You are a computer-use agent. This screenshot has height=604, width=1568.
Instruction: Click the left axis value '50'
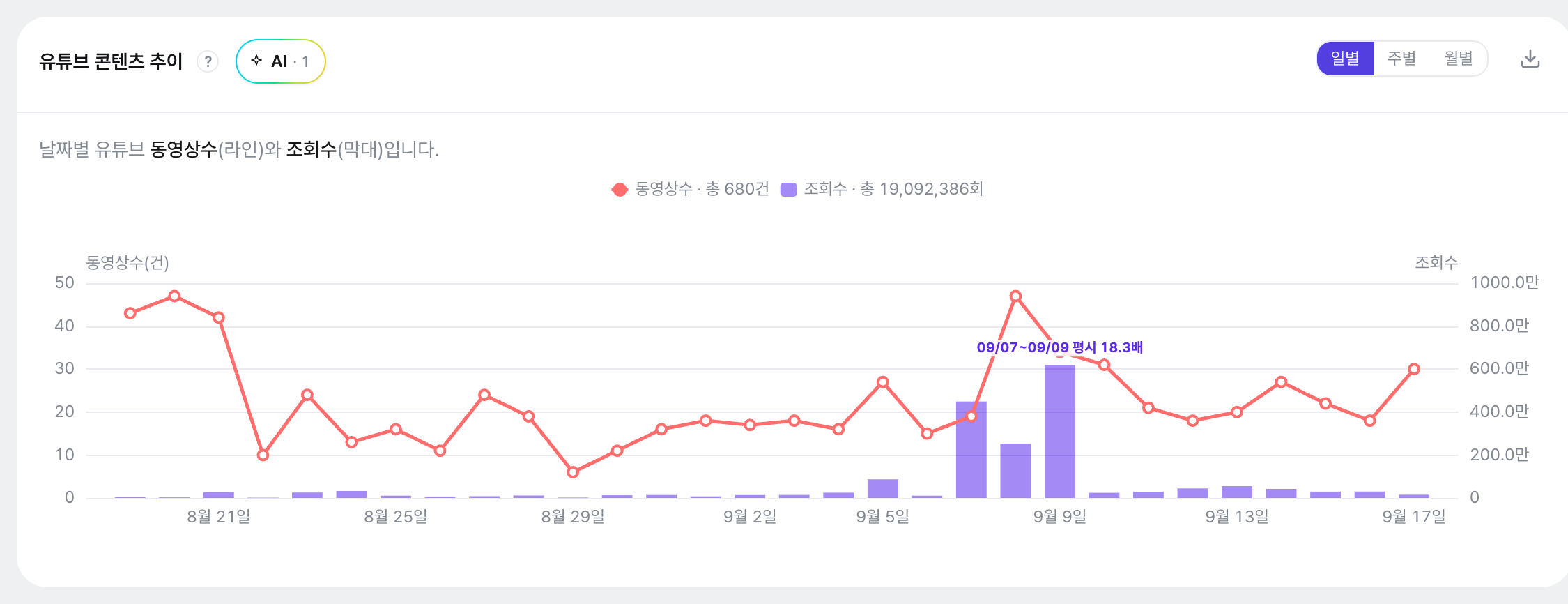[65, 282]
